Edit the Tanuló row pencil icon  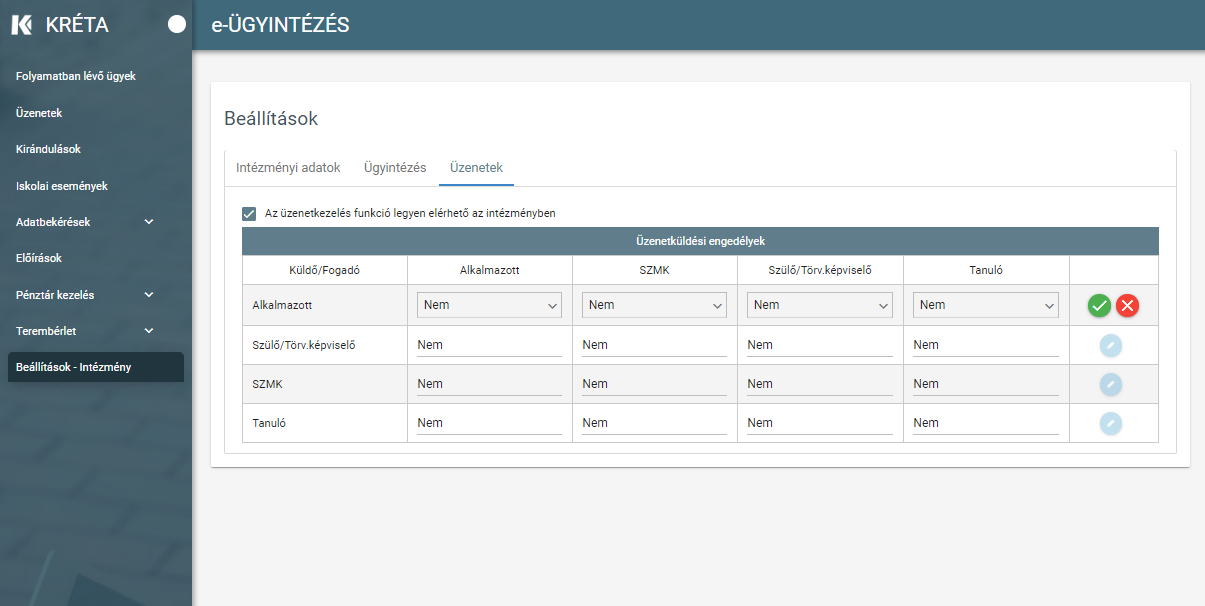pos(1111,423)
